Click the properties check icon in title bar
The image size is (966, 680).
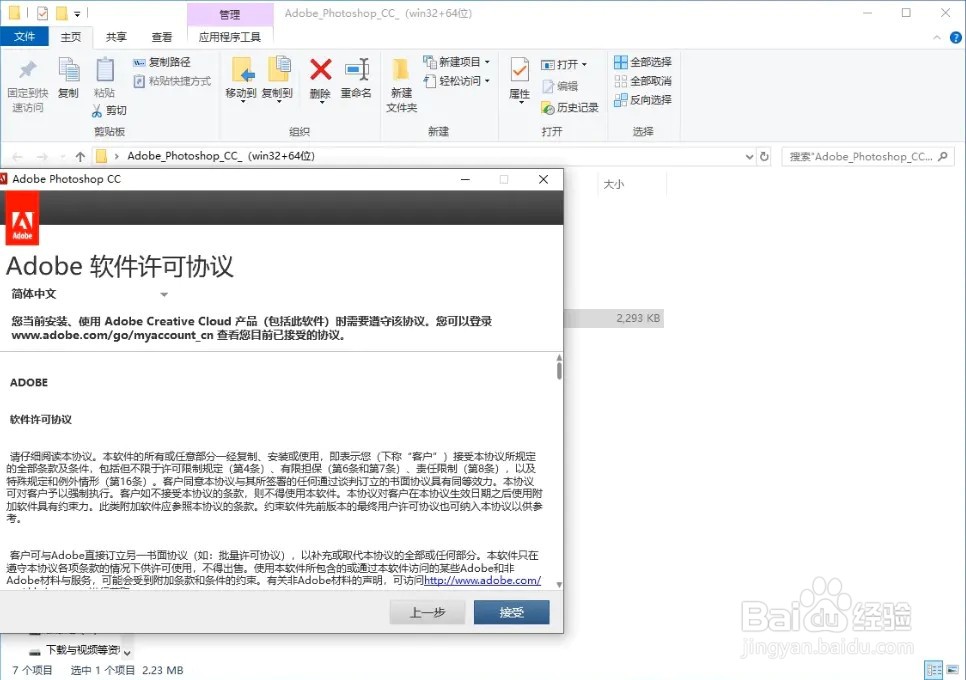(x=43, y=13)
